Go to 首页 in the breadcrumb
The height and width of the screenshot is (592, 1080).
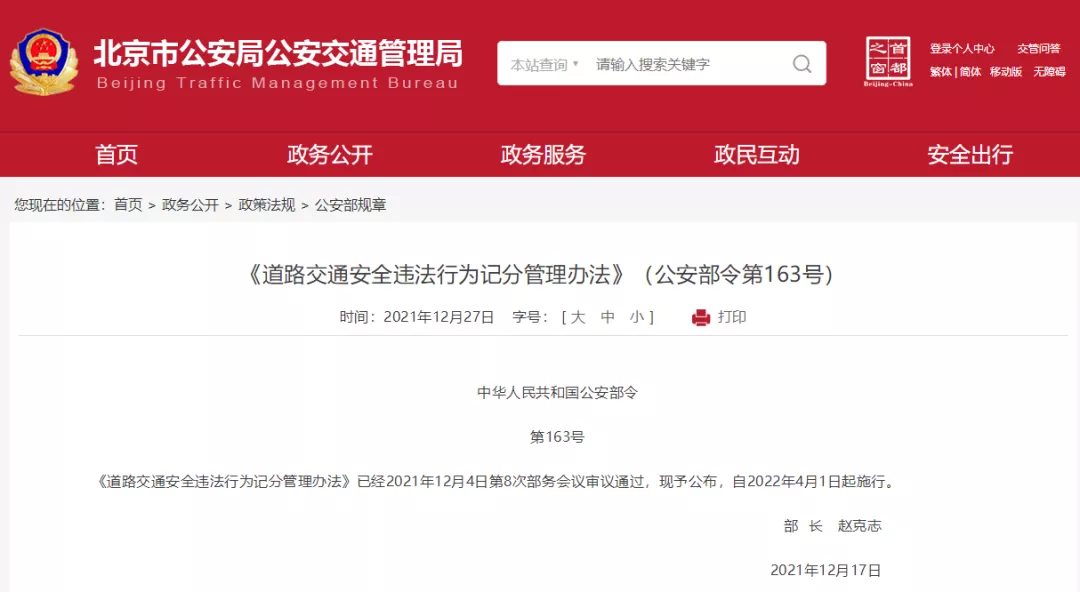click(128, 205)
